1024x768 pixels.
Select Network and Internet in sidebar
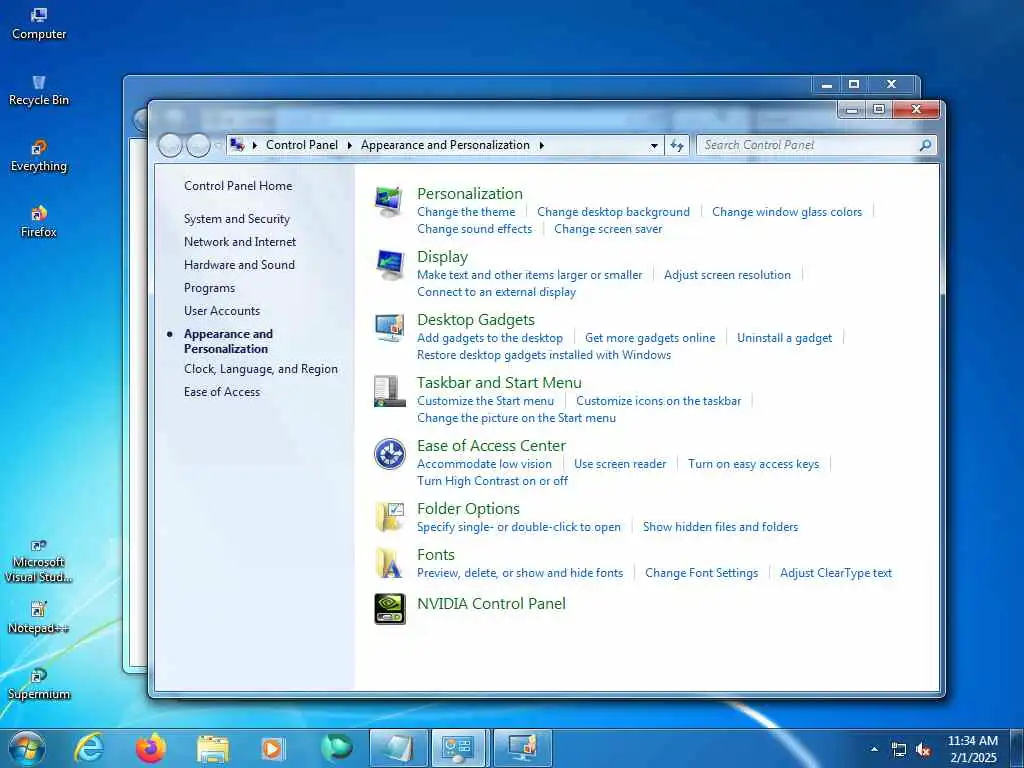(240, 242)
